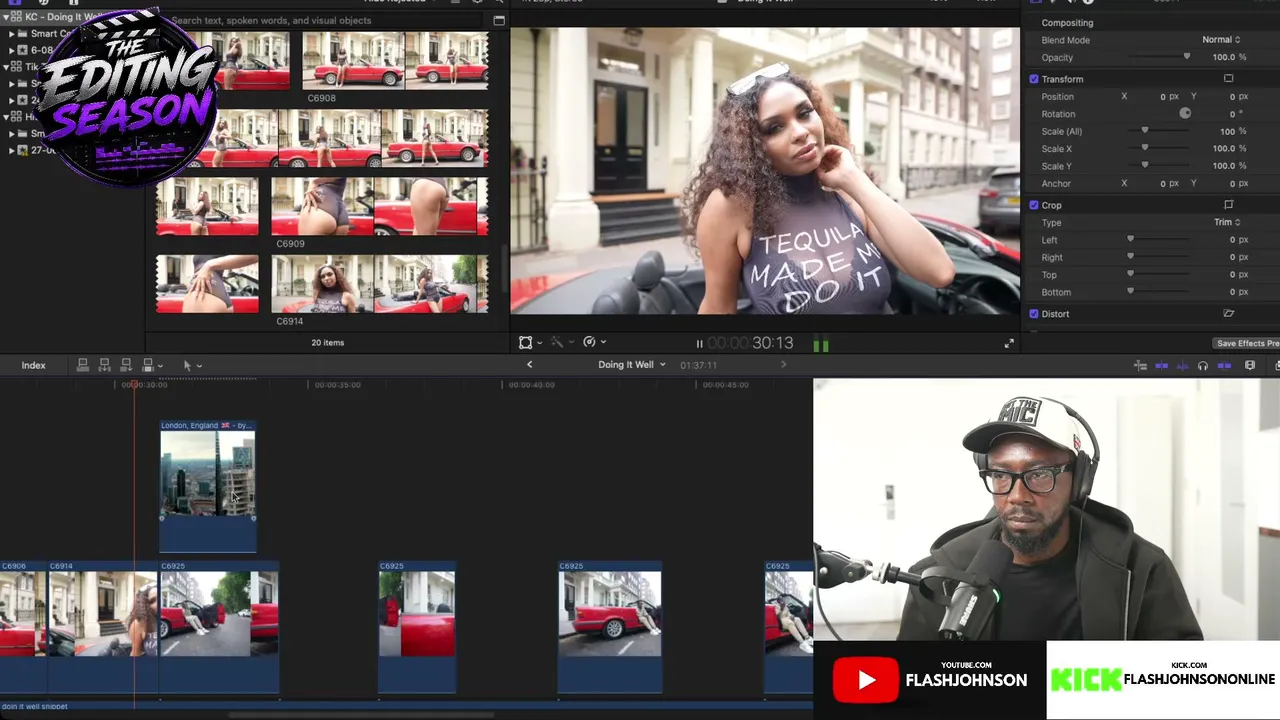Adjust the Crop Top slider
Image resolution: width=1280 pixels, height=720 pixels.
click(1131, 275)
